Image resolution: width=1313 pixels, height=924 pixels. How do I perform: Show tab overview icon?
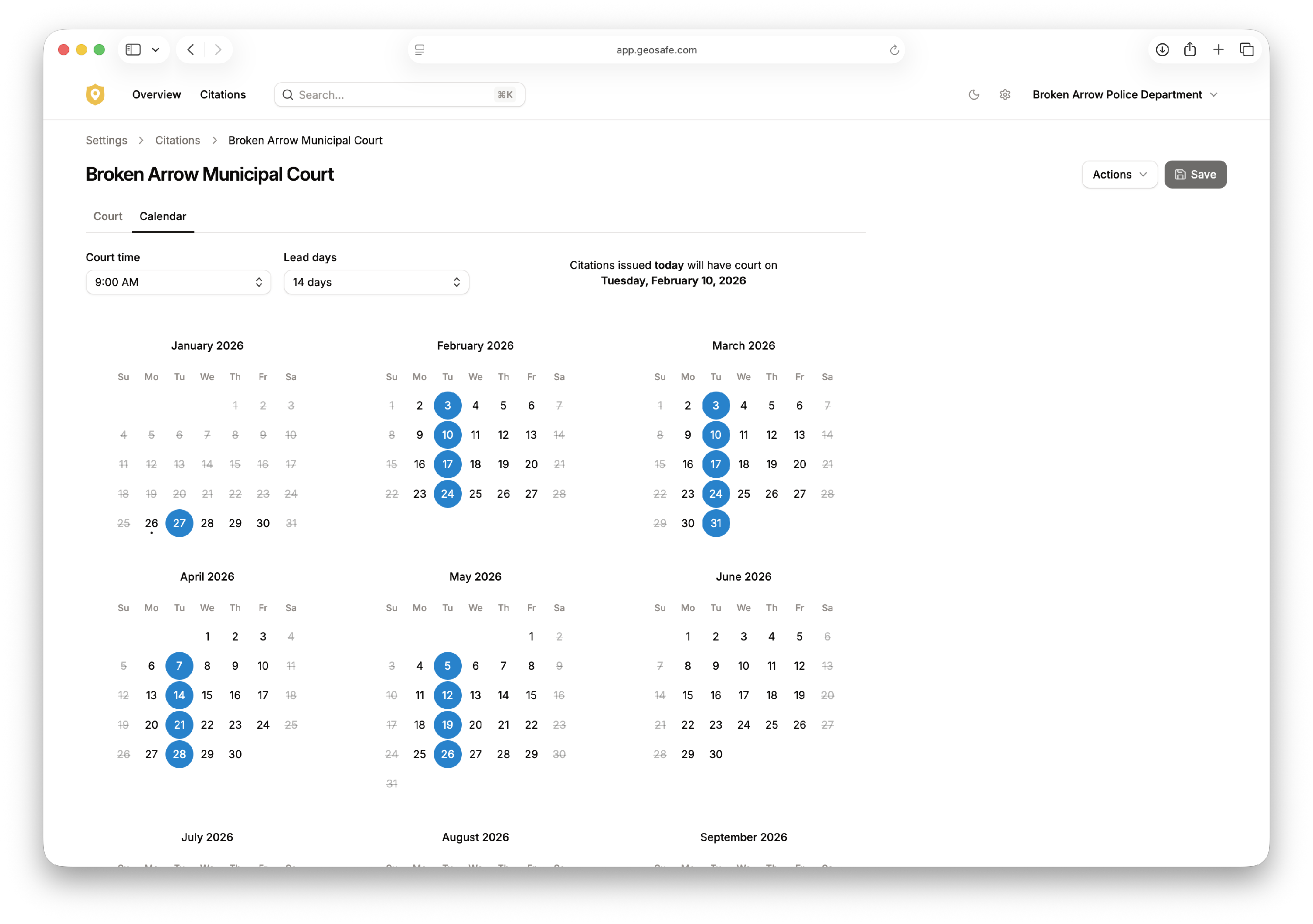(x=1246, y=50)
